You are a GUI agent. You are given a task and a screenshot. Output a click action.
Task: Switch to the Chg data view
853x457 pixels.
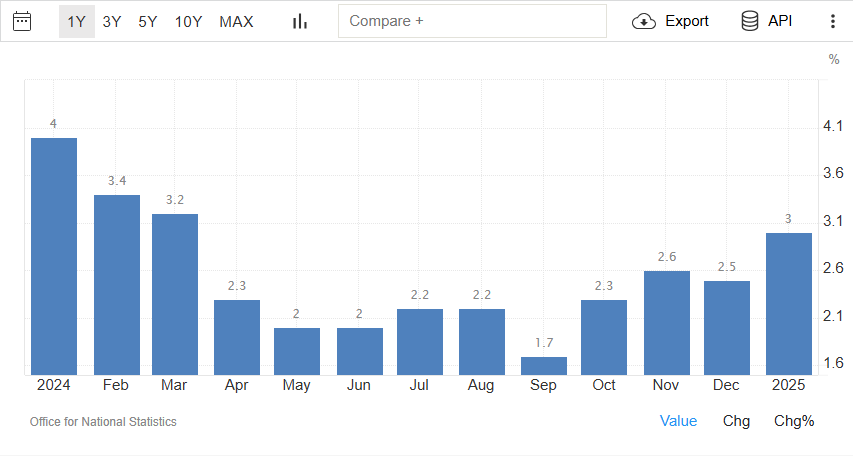(736, 421)
